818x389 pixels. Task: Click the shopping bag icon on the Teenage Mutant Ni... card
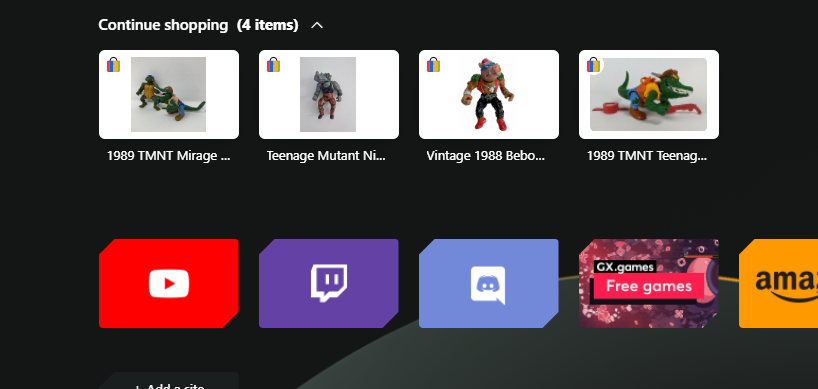(273, 65)
